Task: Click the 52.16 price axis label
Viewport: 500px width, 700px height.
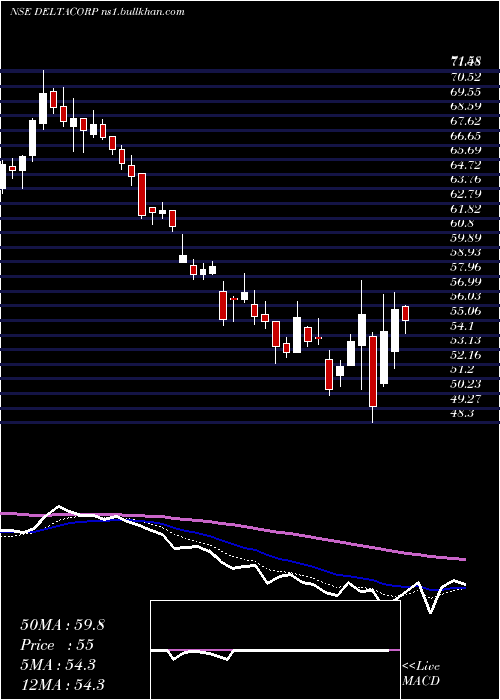Action: (x=465, y=355)
